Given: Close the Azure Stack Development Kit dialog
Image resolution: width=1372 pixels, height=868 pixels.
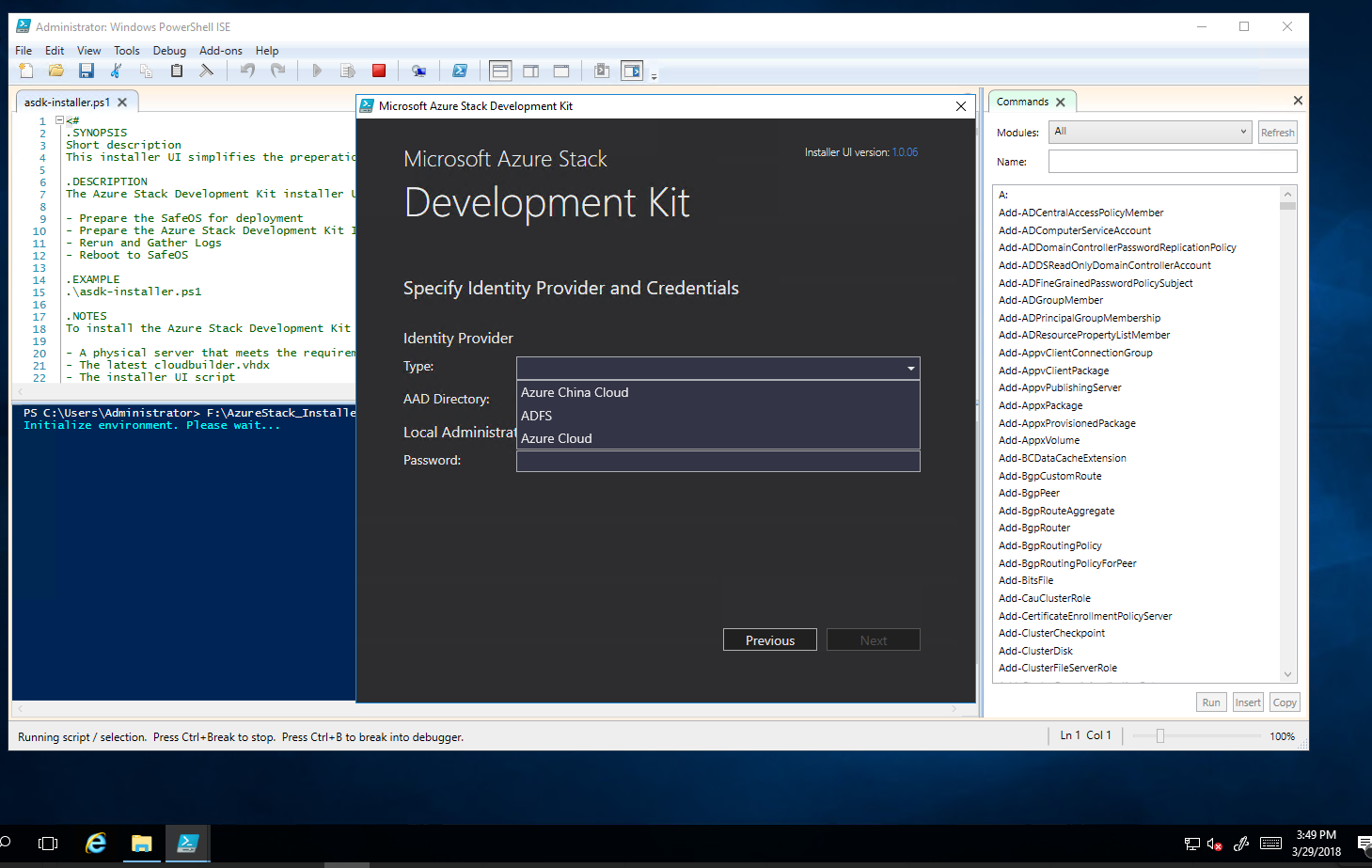Looking at the screenshot, I should 961,106.
